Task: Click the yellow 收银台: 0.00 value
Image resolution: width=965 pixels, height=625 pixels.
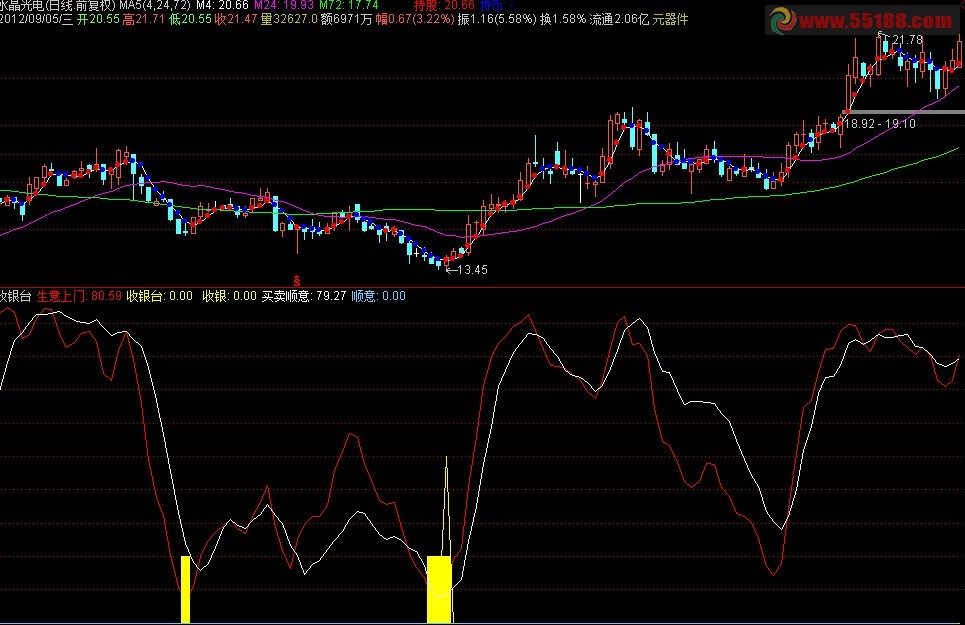Action: click(x=159, y=296)
